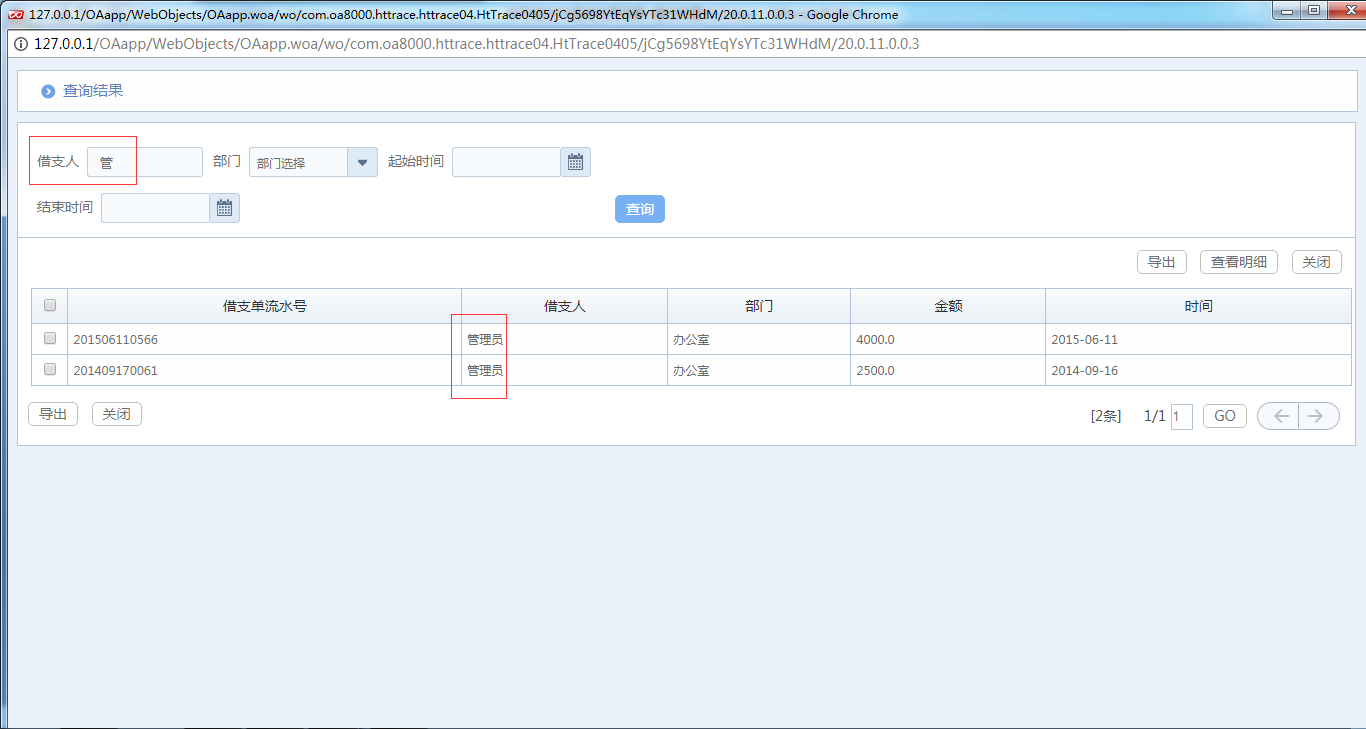Click the blue 查询 button
This screenshot has height=729, width=1366.
point(639,209)
